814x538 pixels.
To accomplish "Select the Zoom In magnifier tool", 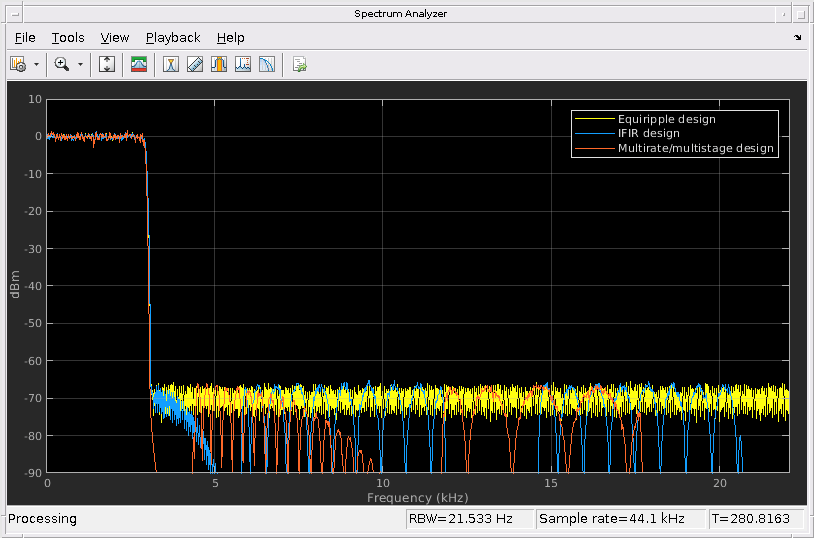I will (62, 64).
